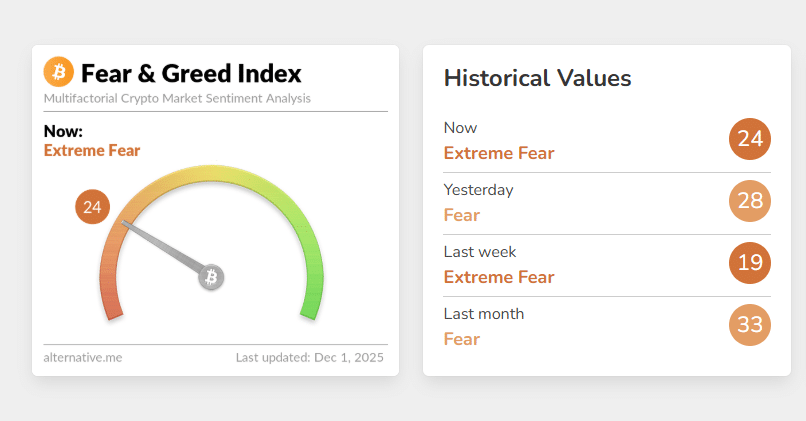Image resolution: width=806 pixels, height=421 pixels.
Task: Click the Last updated: Dec 1, 2025 text
Action: pyautogui.click(x=309, y=357)
